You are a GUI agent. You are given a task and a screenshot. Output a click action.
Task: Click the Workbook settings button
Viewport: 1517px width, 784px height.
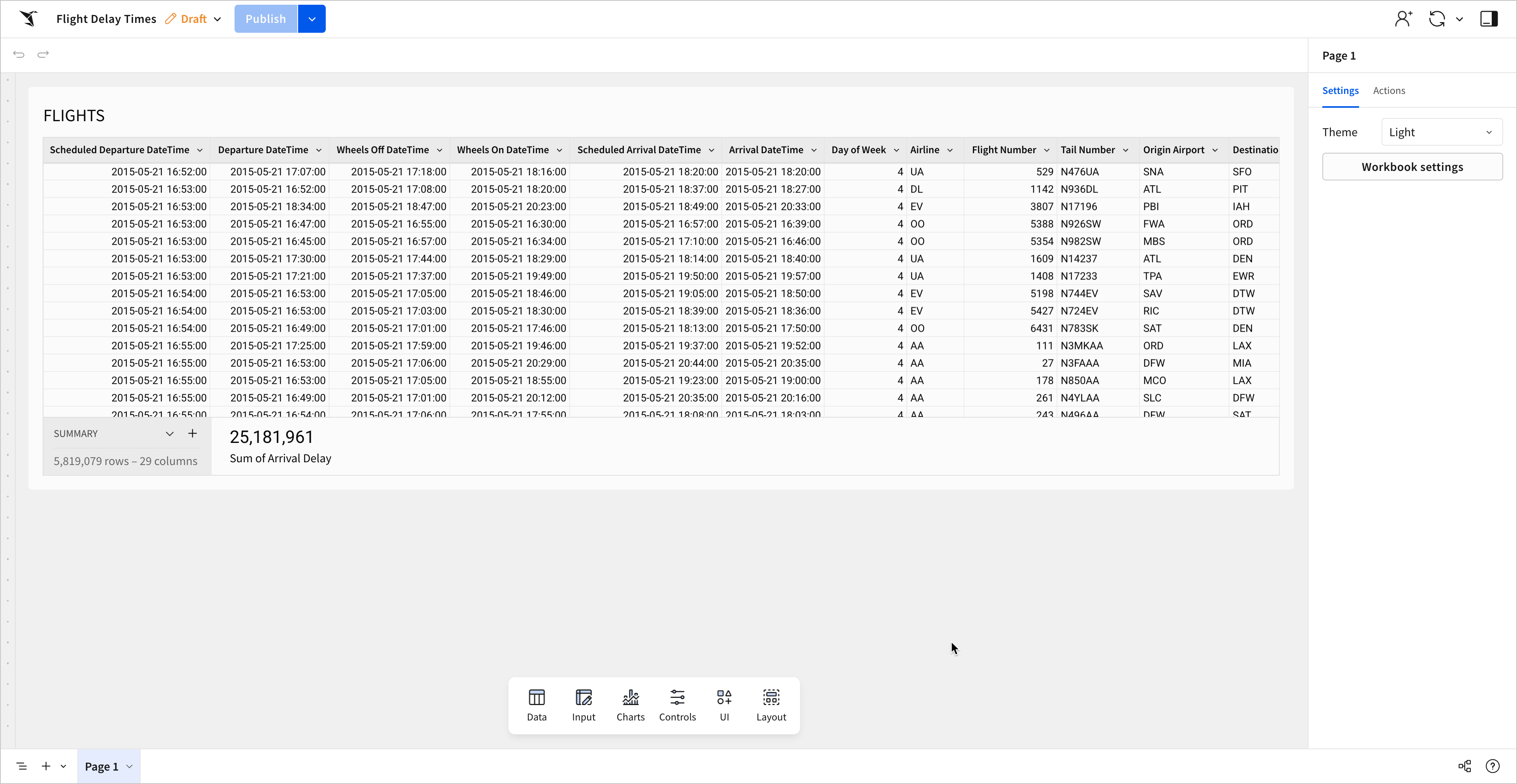click(x=1412, y=167)
